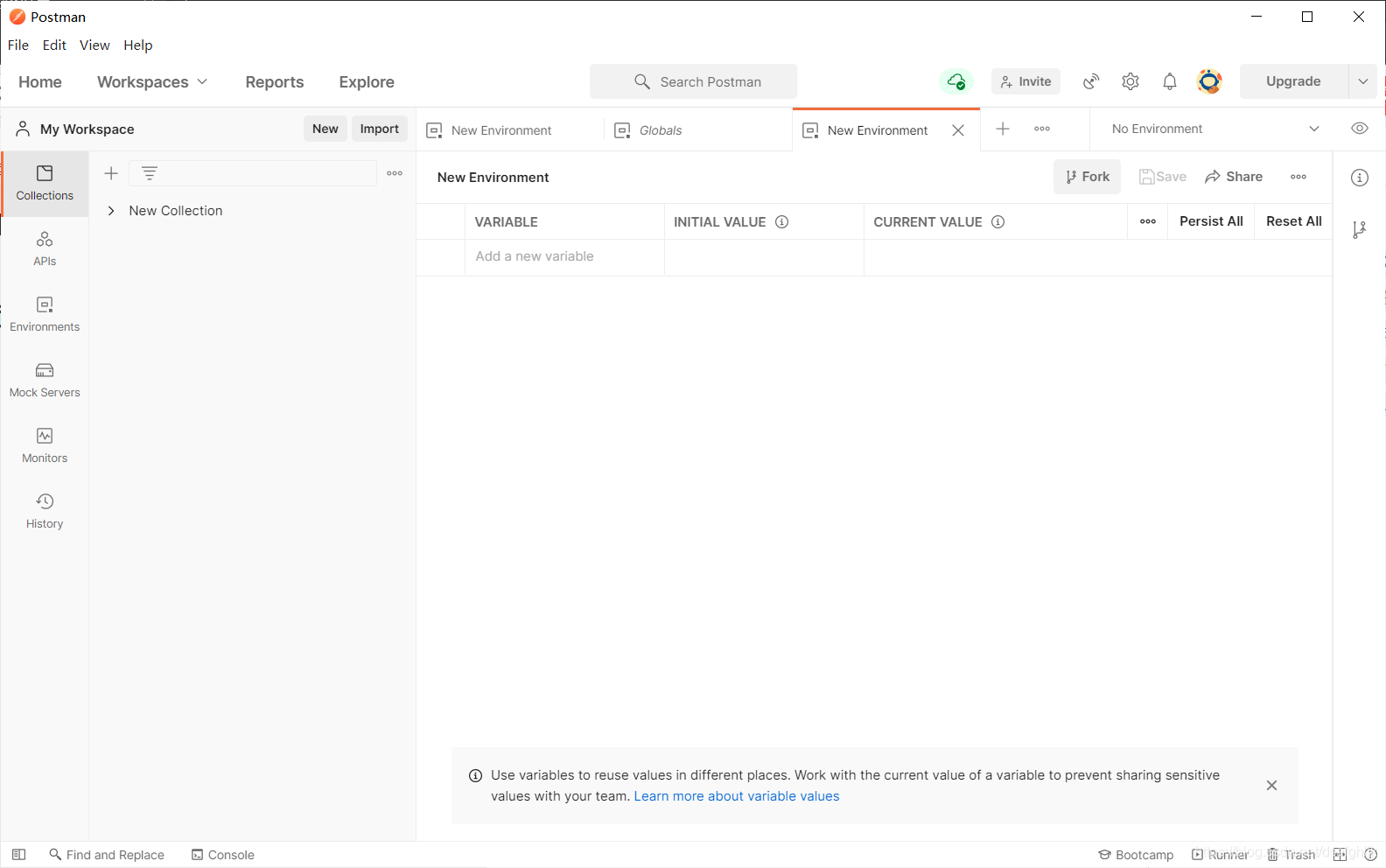This screenshot has height=868, width=1386.
Task: Open the Mock Servers sidebar panel
Action: [x=45, y=381]
